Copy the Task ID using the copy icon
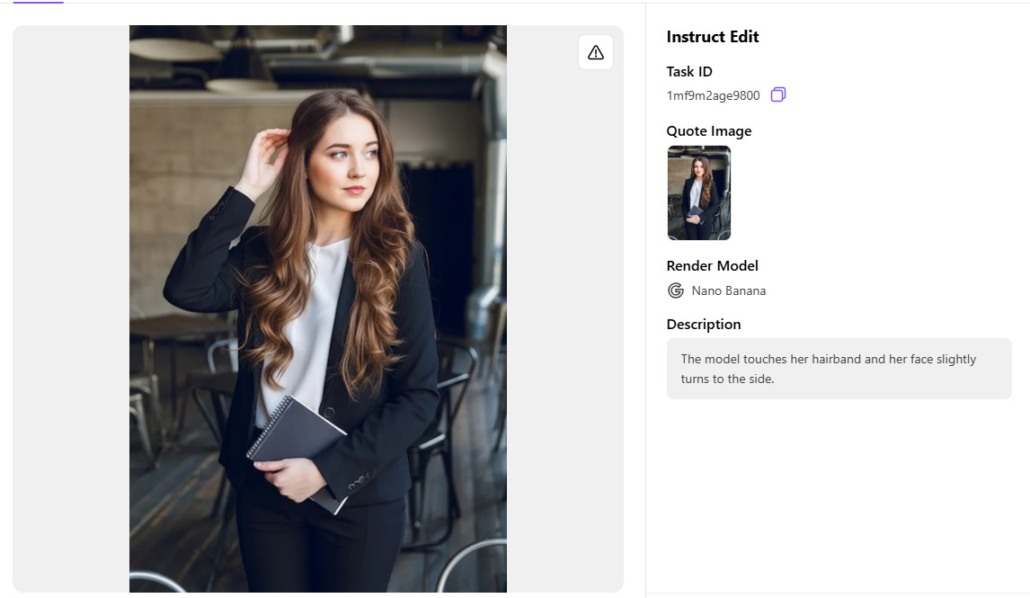The image size is (1030, 598). [778, 95]
